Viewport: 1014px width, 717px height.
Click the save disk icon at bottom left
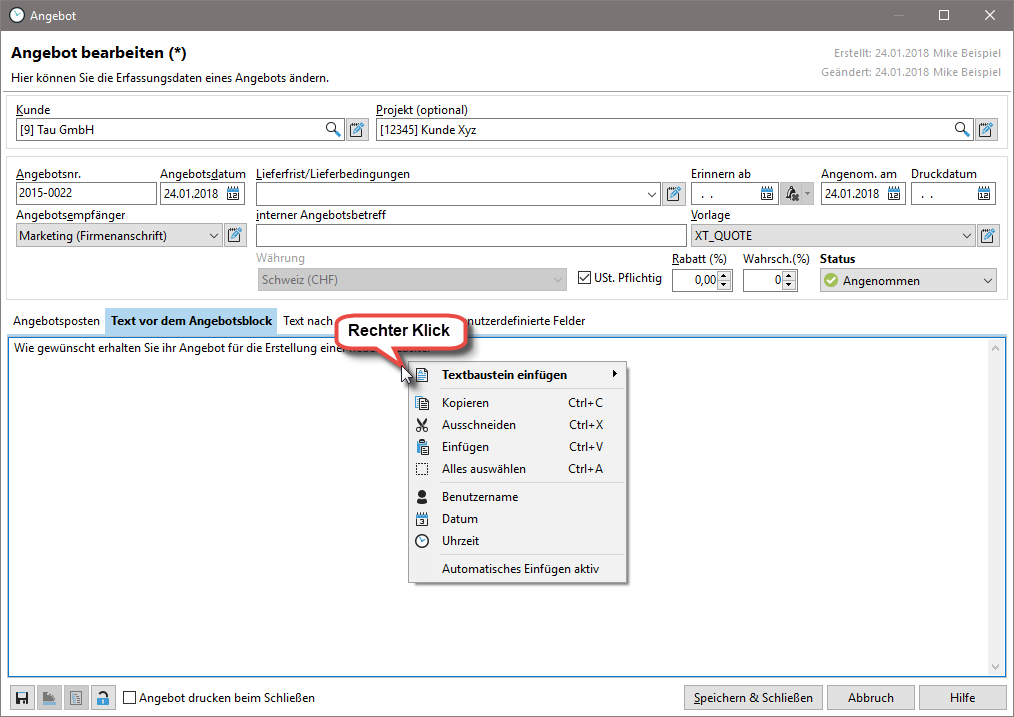21,698
